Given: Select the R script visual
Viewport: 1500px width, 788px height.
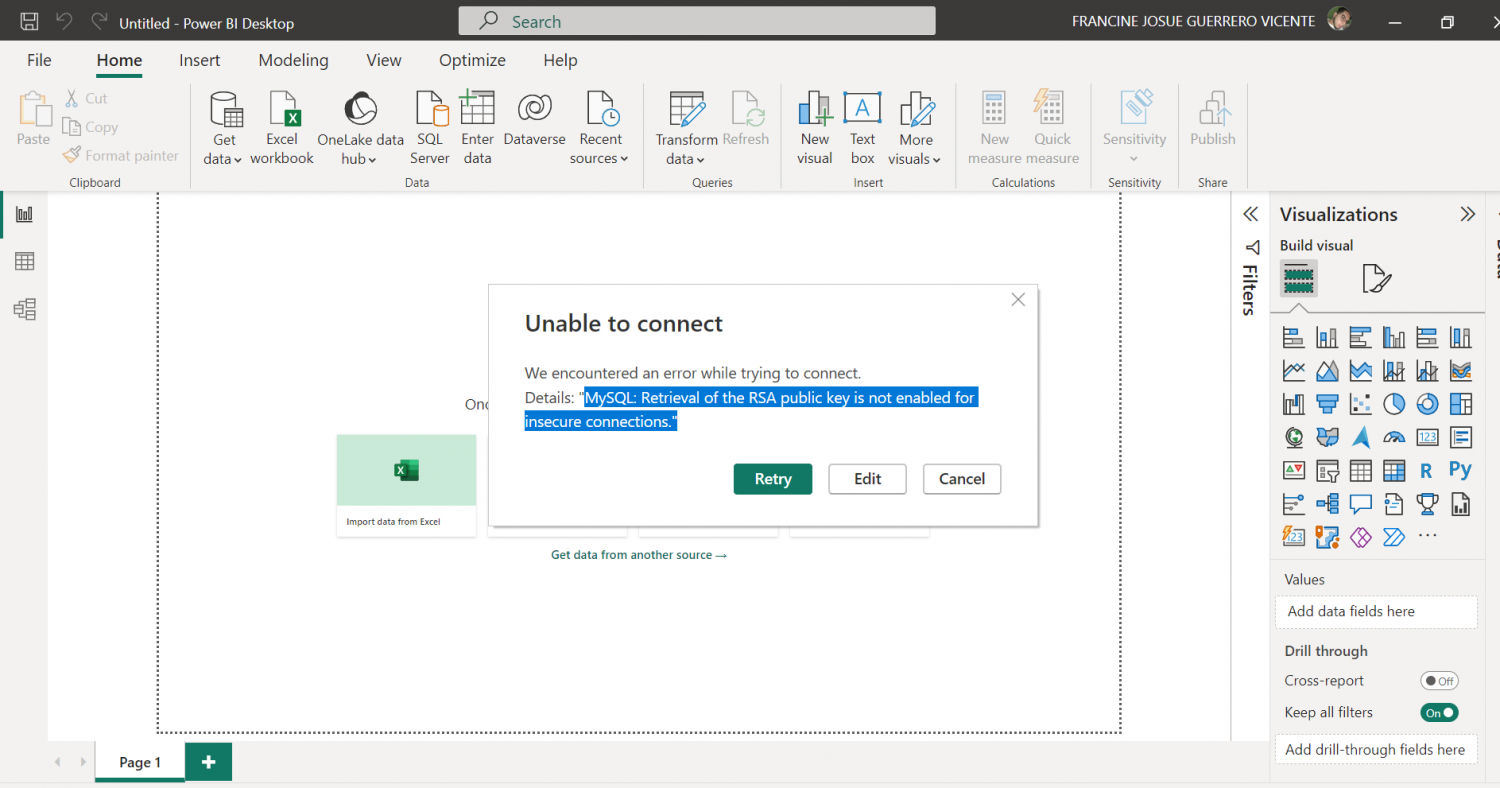Looking at the screenshot, I should [1427, 470].
